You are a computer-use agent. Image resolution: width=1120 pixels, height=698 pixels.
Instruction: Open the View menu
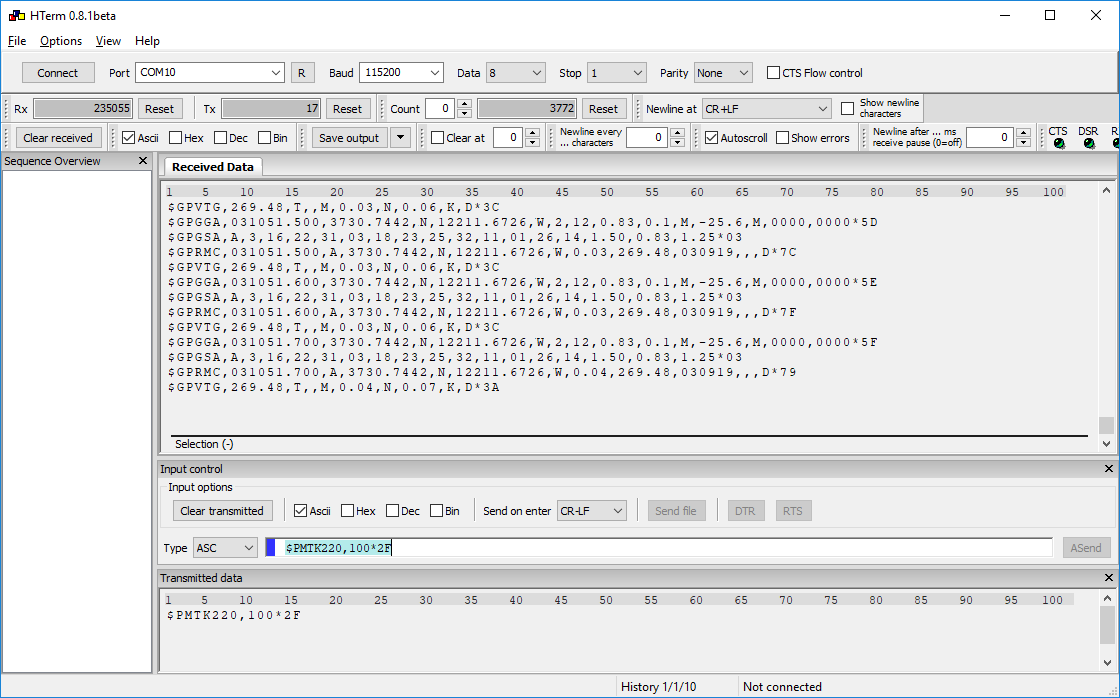click(109, 41)
